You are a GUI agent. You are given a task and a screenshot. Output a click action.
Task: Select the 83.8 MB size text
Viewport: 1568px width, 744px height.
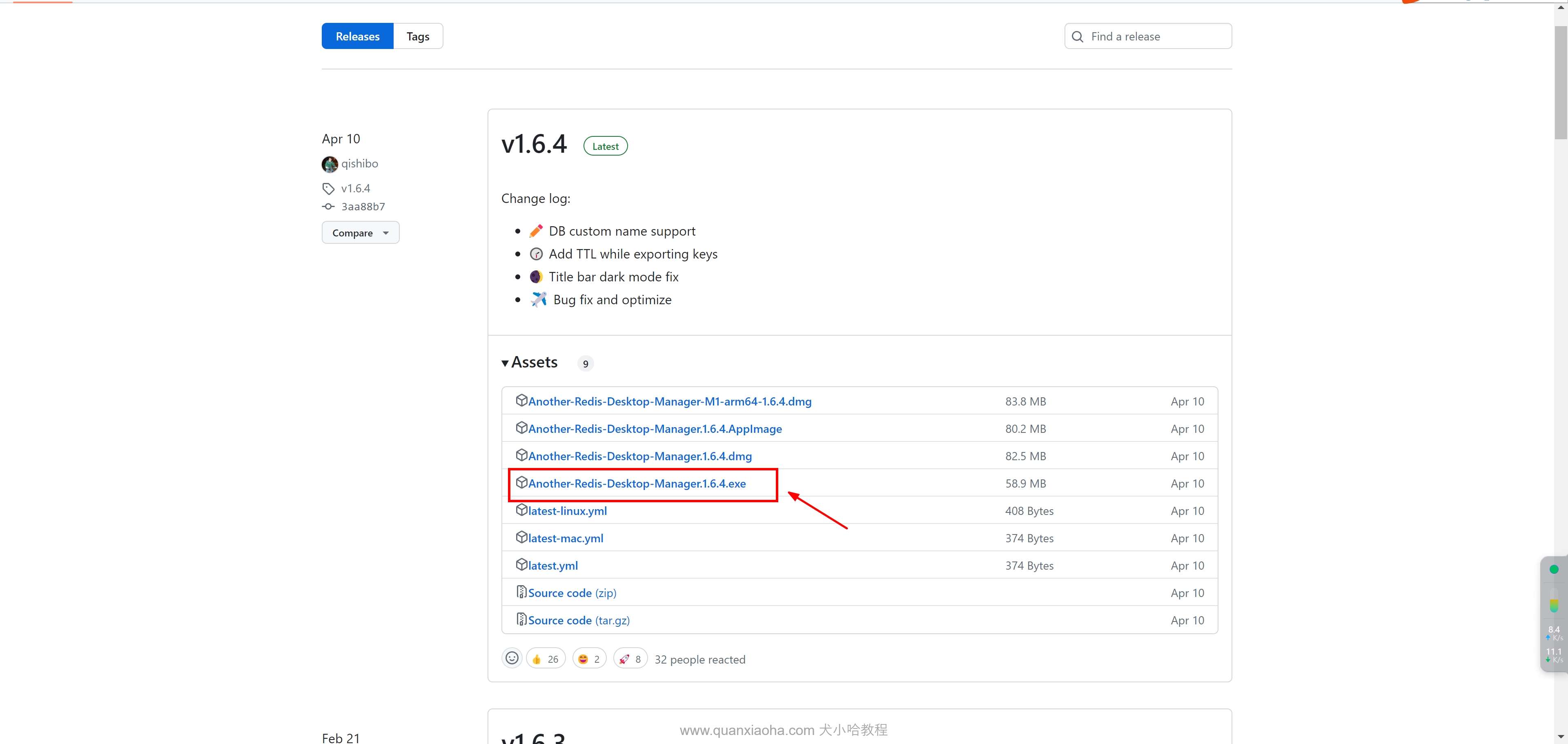[1026, 401]
